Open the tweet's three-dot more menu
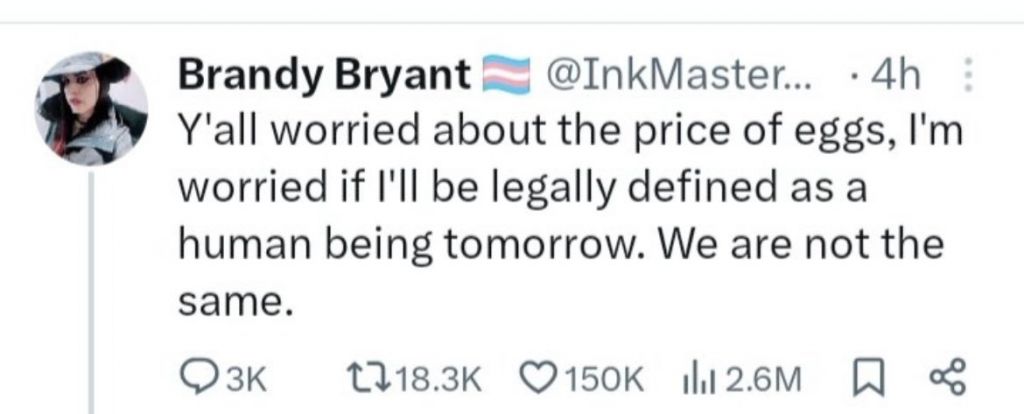The width and height of the screenshot is (1024, 414). pyautogui.click(x=966, y=75)
